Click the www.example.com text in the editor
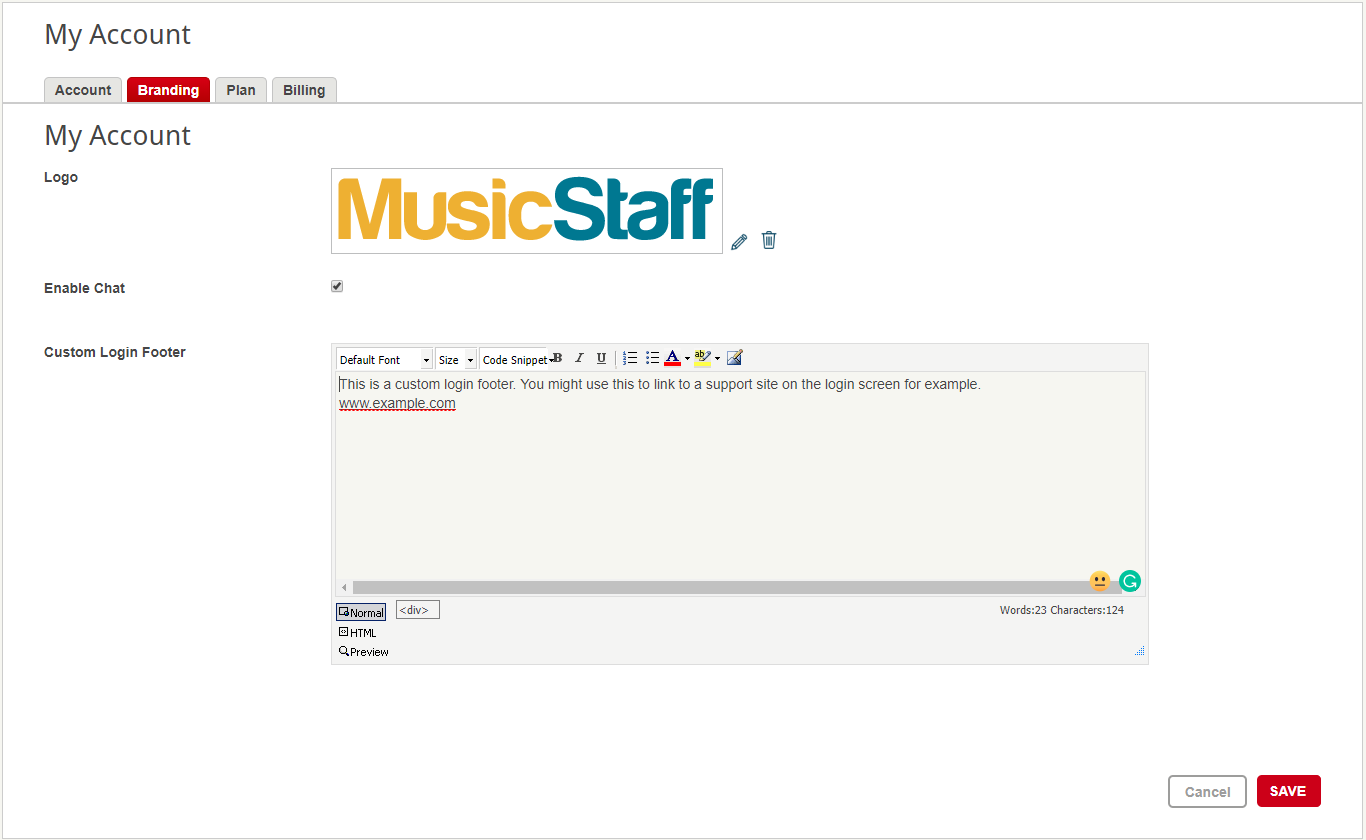The width and height of the screenshot is (1366, 840). [x=397, y=403]
